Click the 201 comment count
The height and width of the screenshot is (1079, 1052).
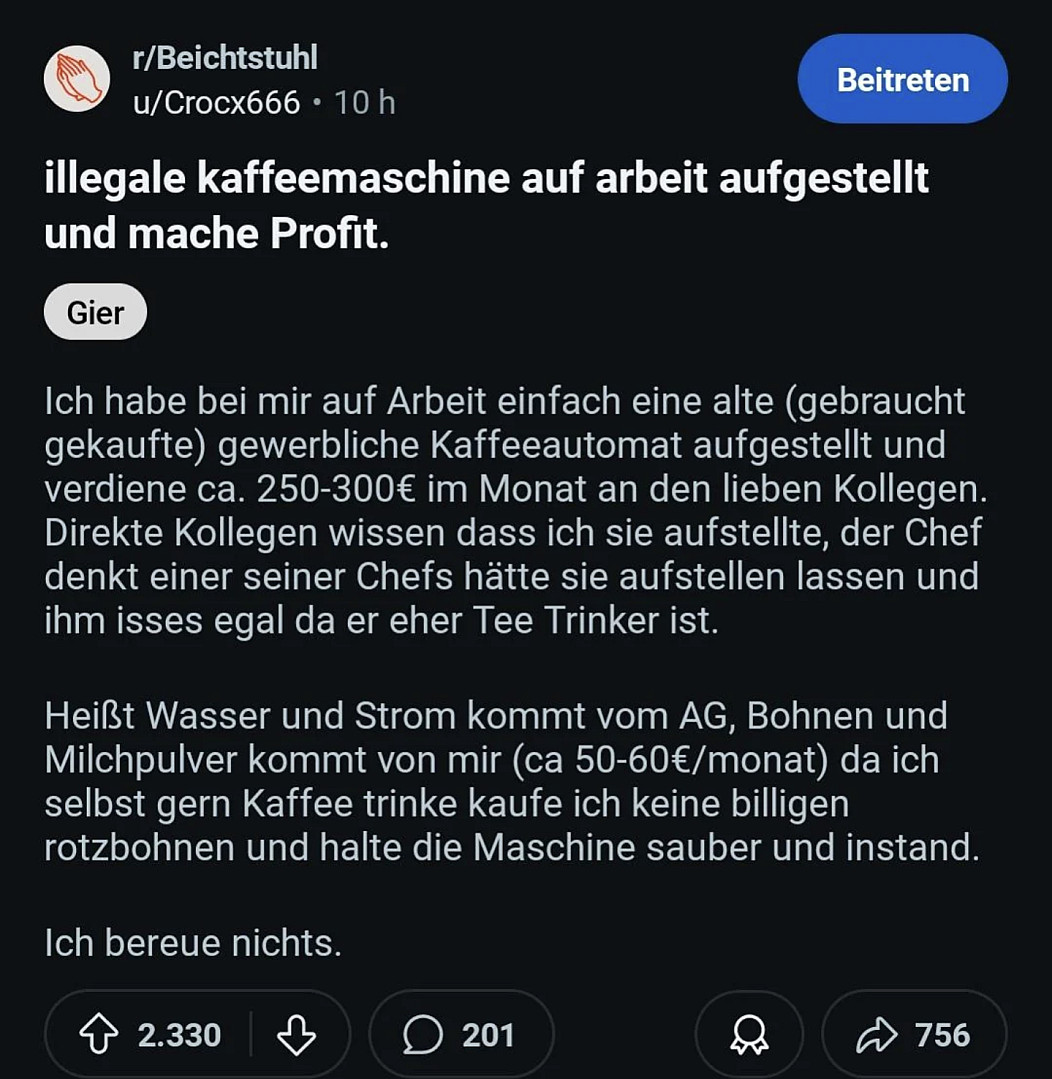pyautogui.click(x=488, y=1035)
